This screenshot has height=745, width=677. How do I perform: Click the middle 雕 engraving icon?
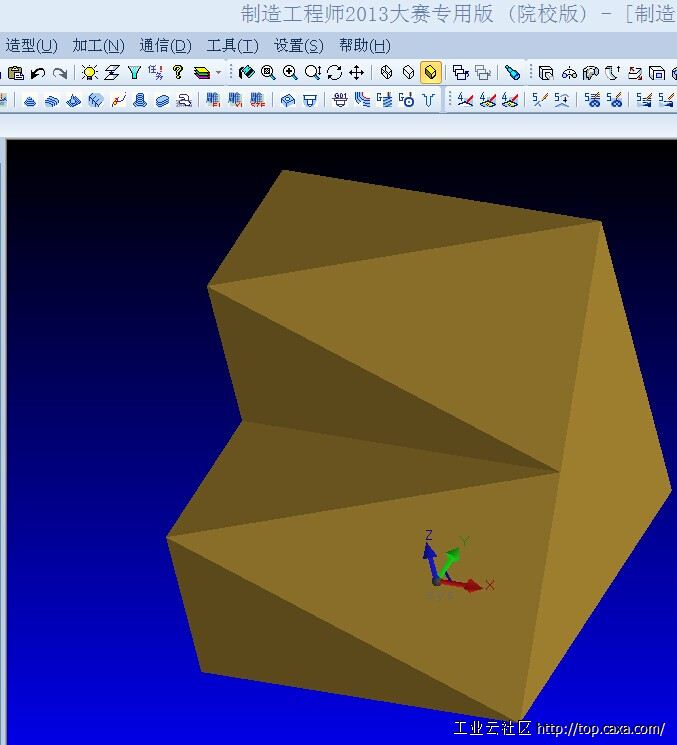click(x=235, y=100)
